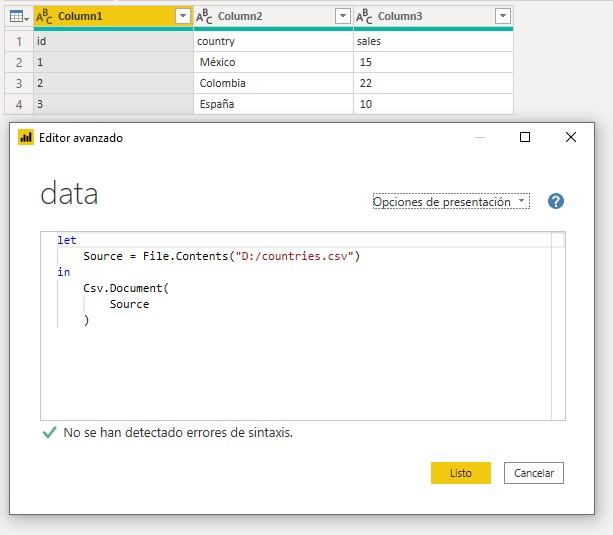Maximize the Editor avanzado dialog
613x535 pixels.
tap(525, 137)
